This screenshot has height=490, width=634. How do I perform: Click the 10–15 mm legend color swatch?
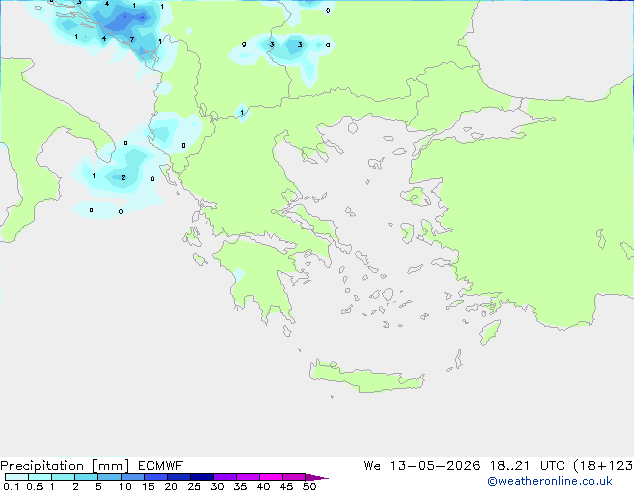click(132, 477)
